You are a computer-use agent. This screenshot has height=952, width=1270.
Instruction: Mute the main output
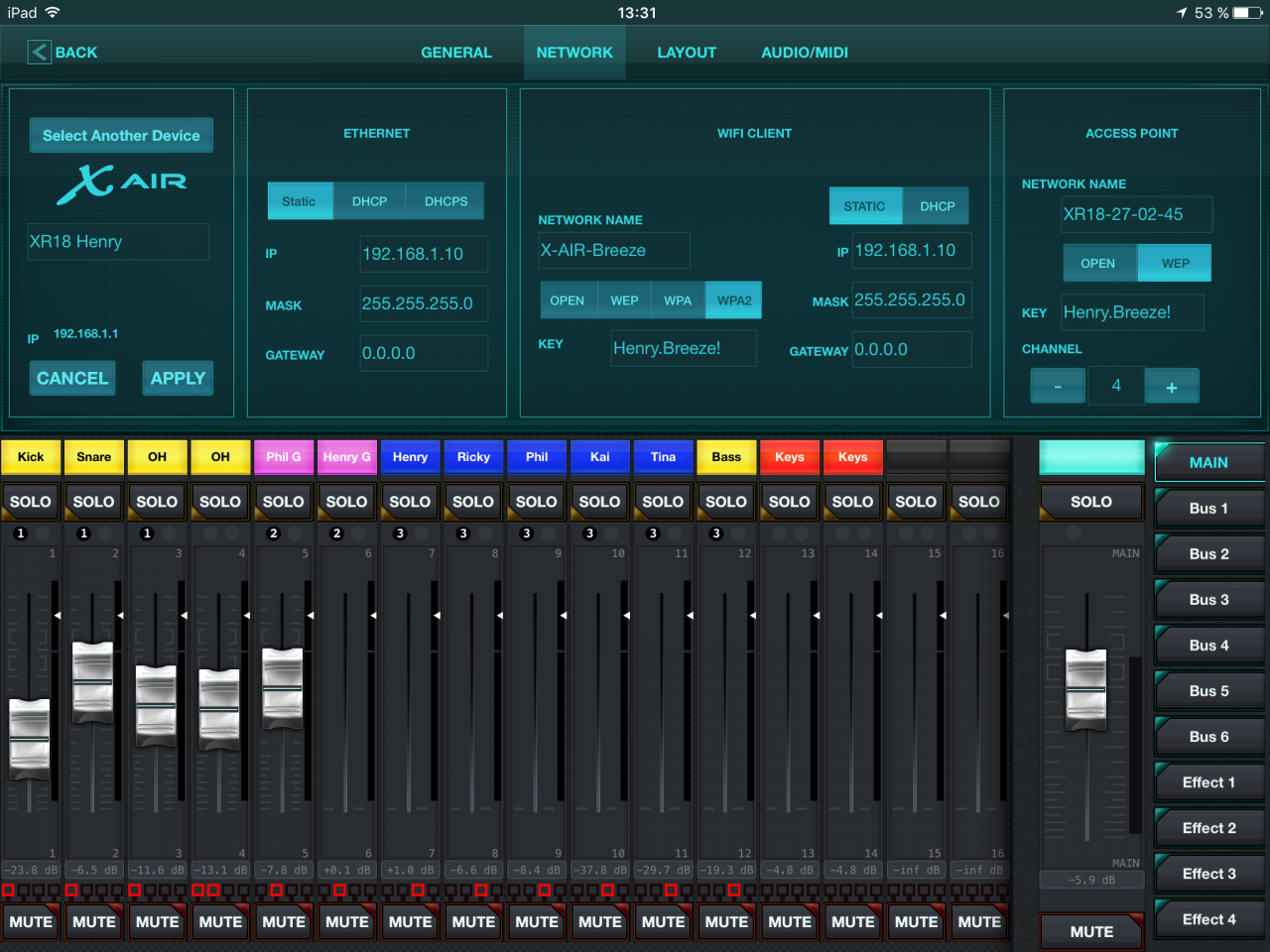pos(1090,931)
